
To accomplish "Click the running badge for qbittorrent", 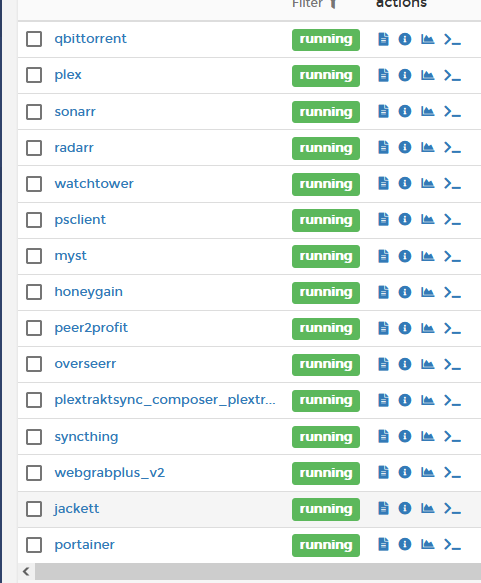I will (x=326, y=39).
